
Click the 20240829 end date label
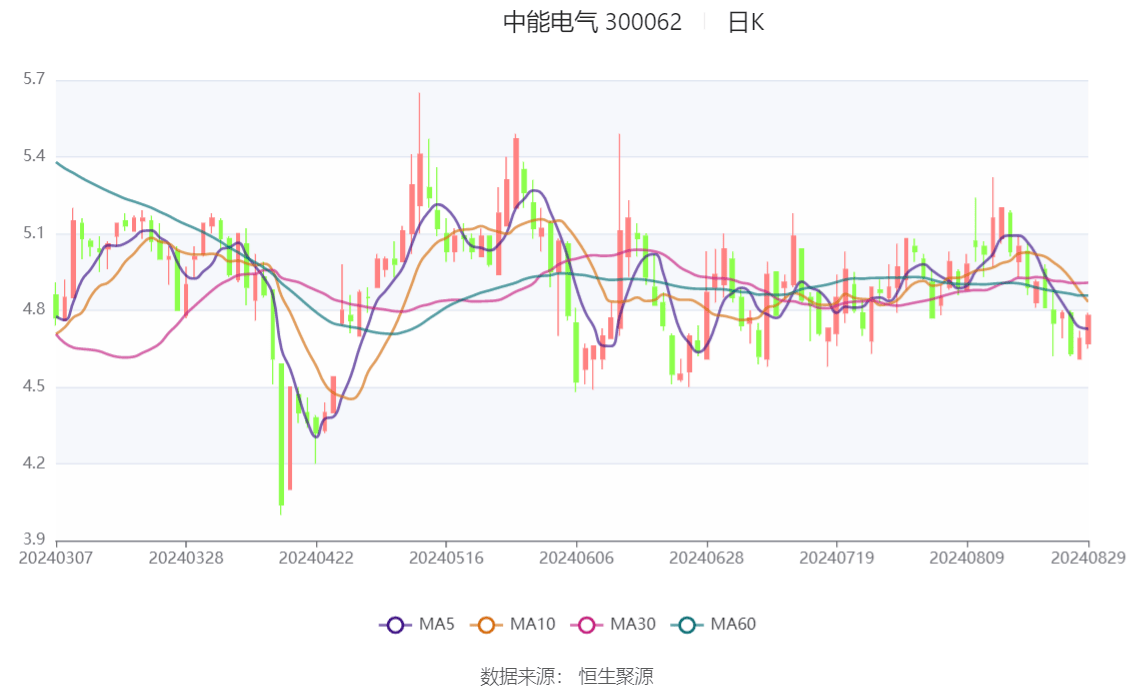tap(1088, 557)
